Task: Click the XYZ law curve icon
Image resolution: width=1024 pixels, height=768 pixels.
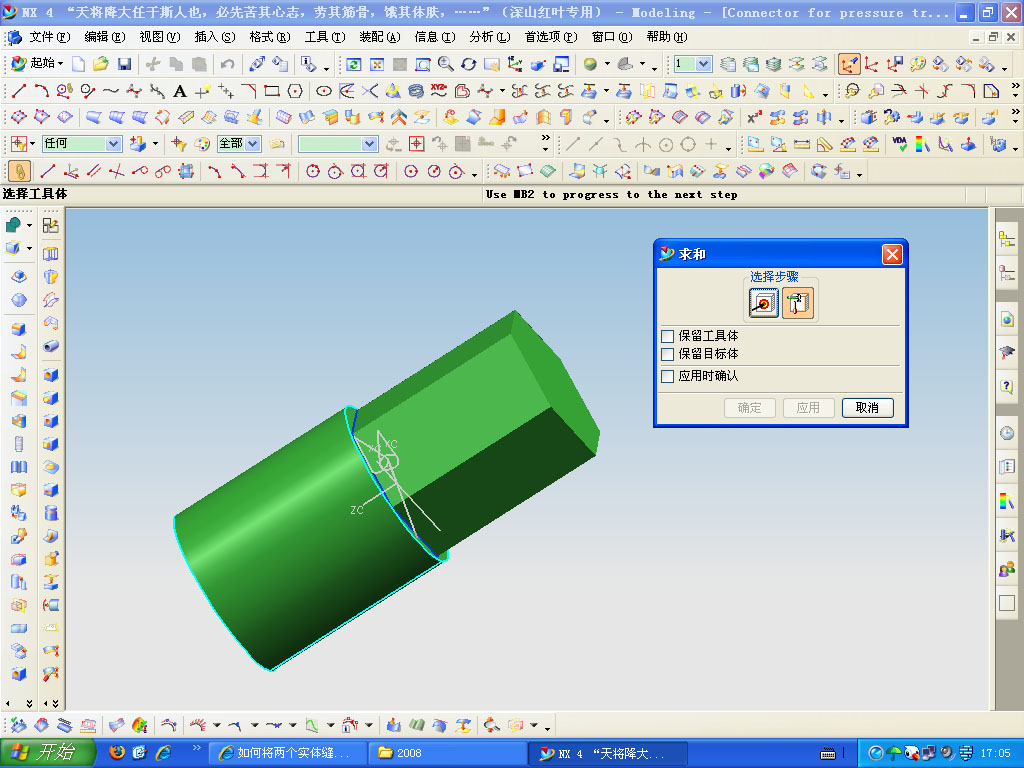Action: coord(439,91)
